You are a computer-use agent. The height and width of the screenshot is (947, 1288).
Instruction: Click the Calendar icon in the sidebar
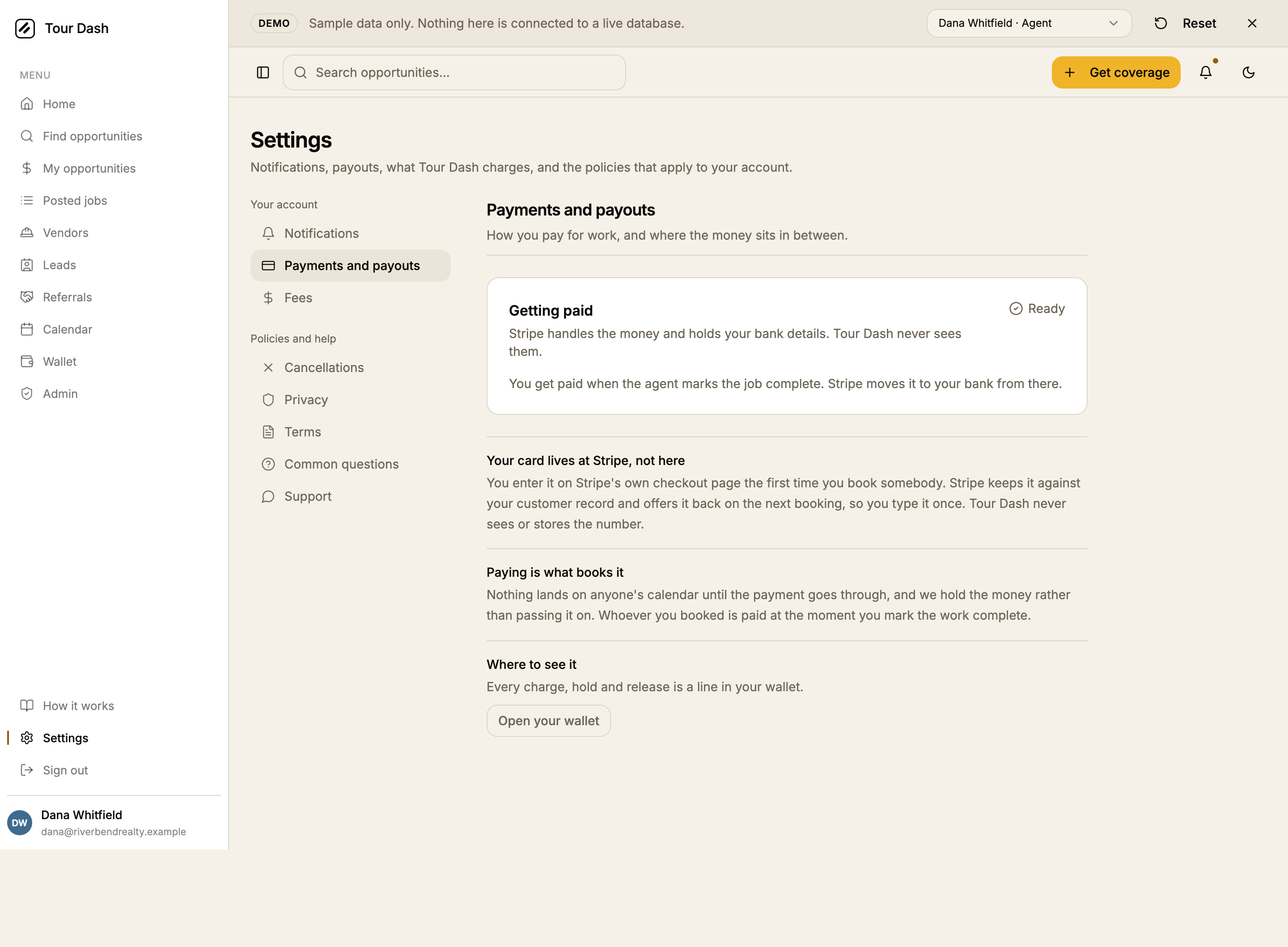(x=27, y=329)
